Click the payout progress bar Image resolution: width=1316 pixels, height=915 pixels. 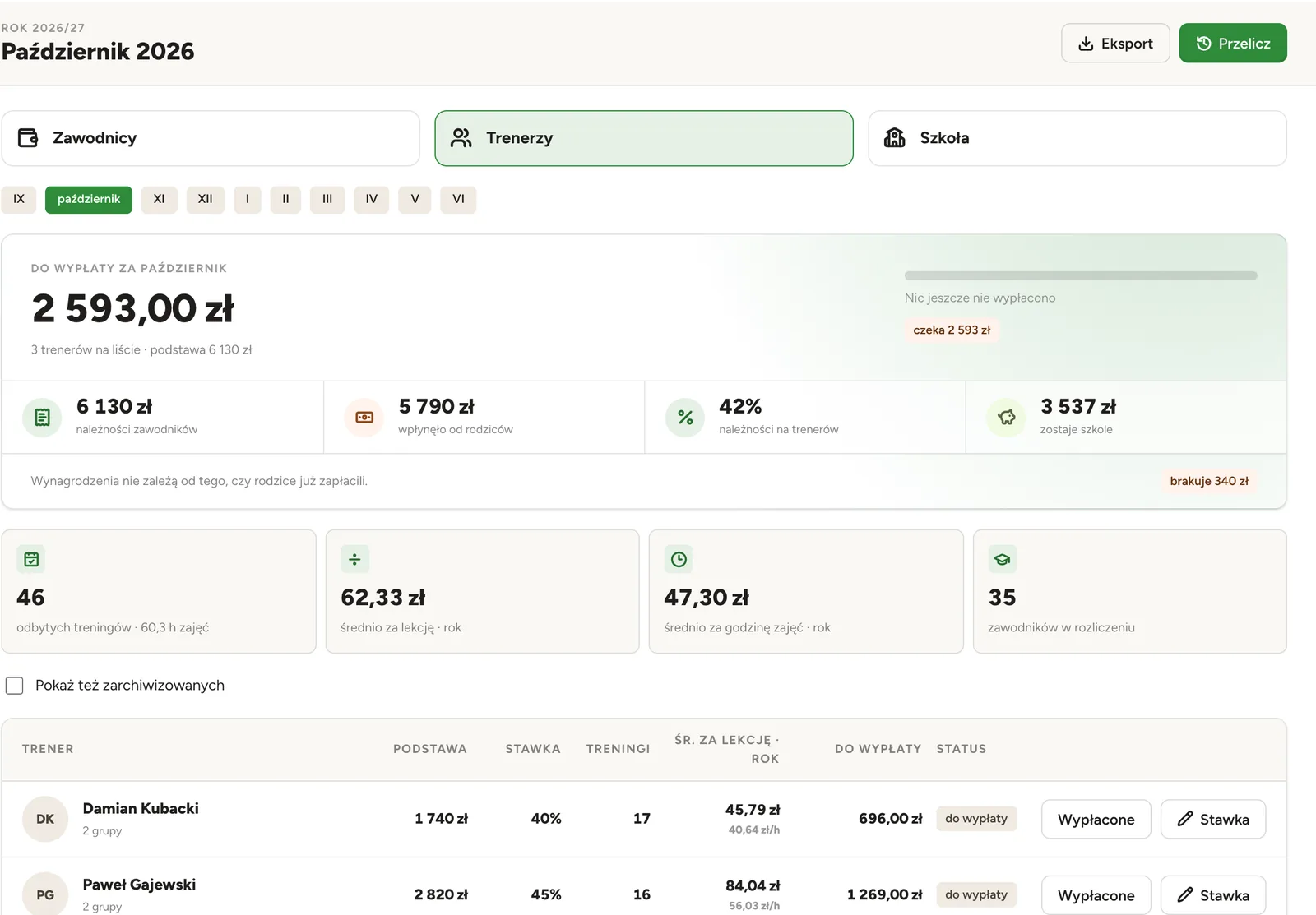coord(1081,275)
